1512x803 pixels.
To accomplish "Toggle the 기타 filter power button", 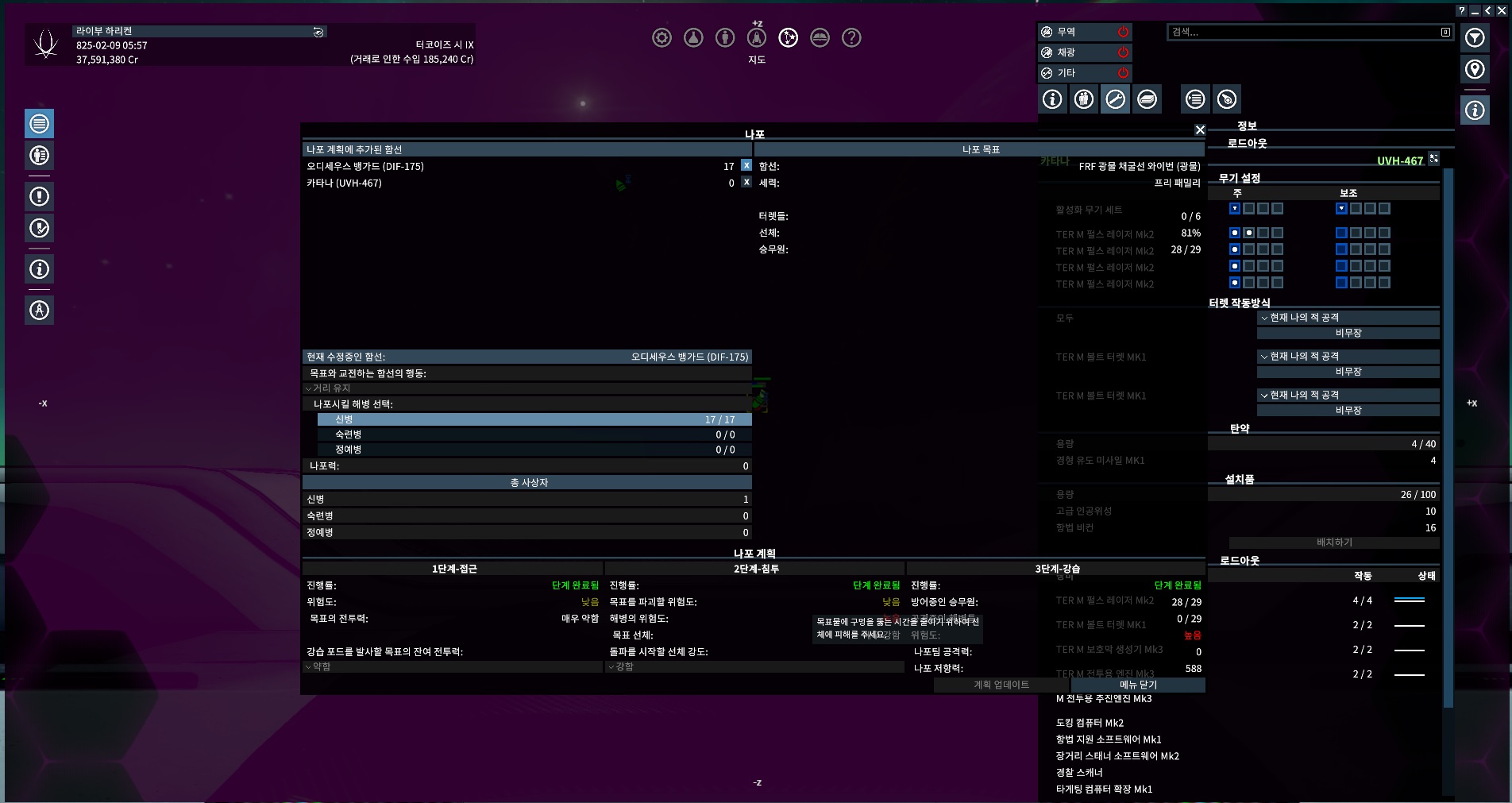I will coord(1123,73).
